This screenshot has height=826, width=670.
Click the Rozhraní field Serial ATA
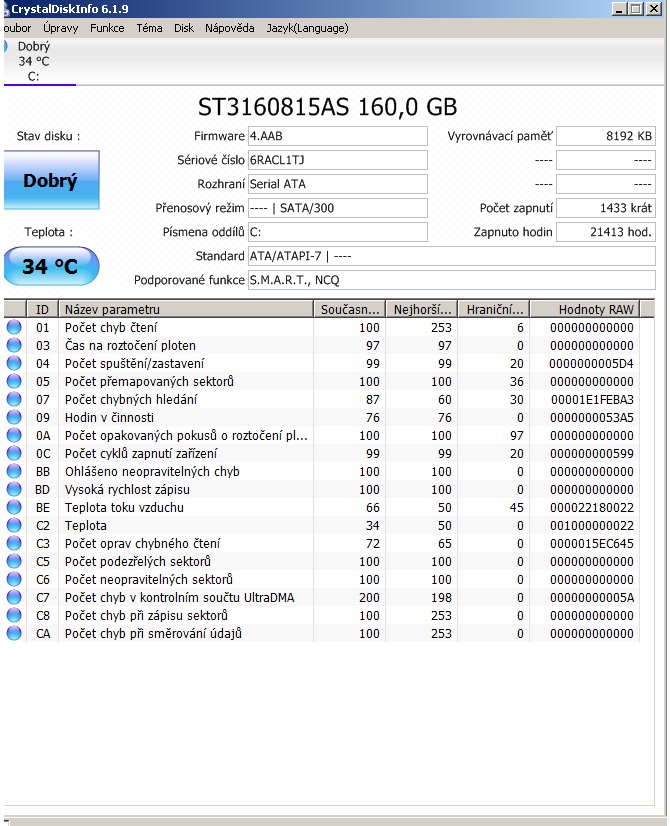click(338, 184)
